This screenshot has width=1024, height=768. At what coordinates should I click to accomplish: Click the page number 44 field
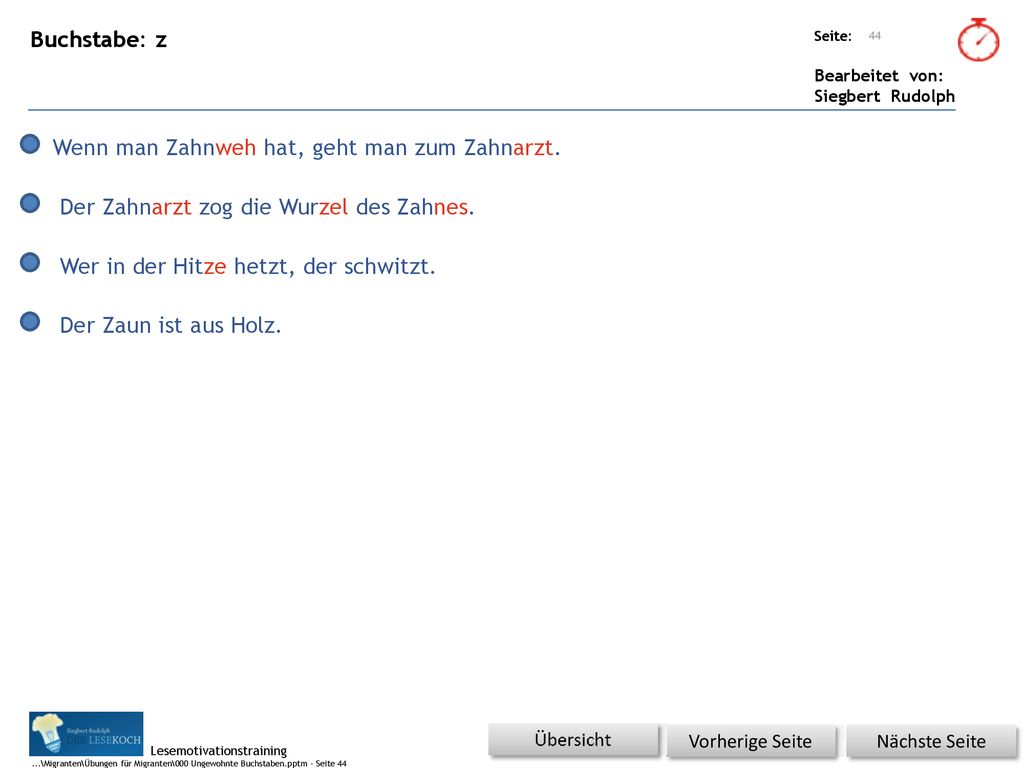(x=874, y=36)
